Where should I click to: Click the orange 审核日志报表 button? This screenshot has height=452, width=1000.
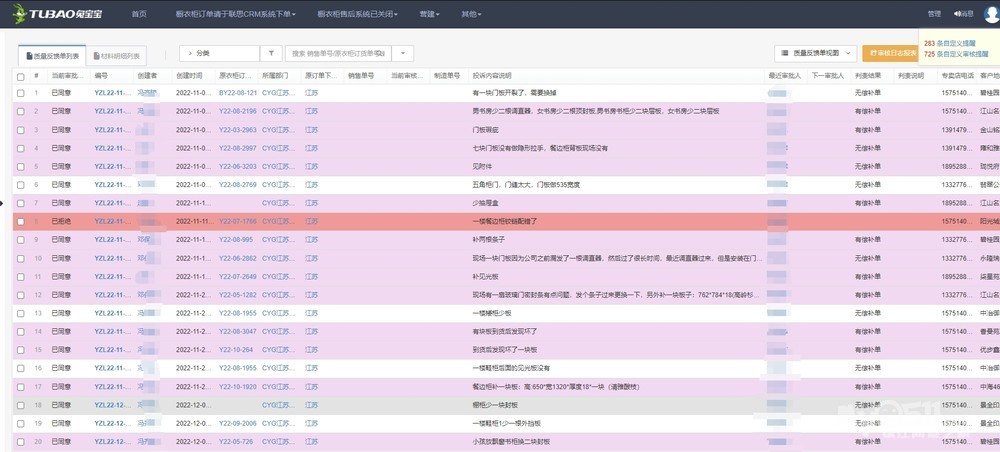890,53
